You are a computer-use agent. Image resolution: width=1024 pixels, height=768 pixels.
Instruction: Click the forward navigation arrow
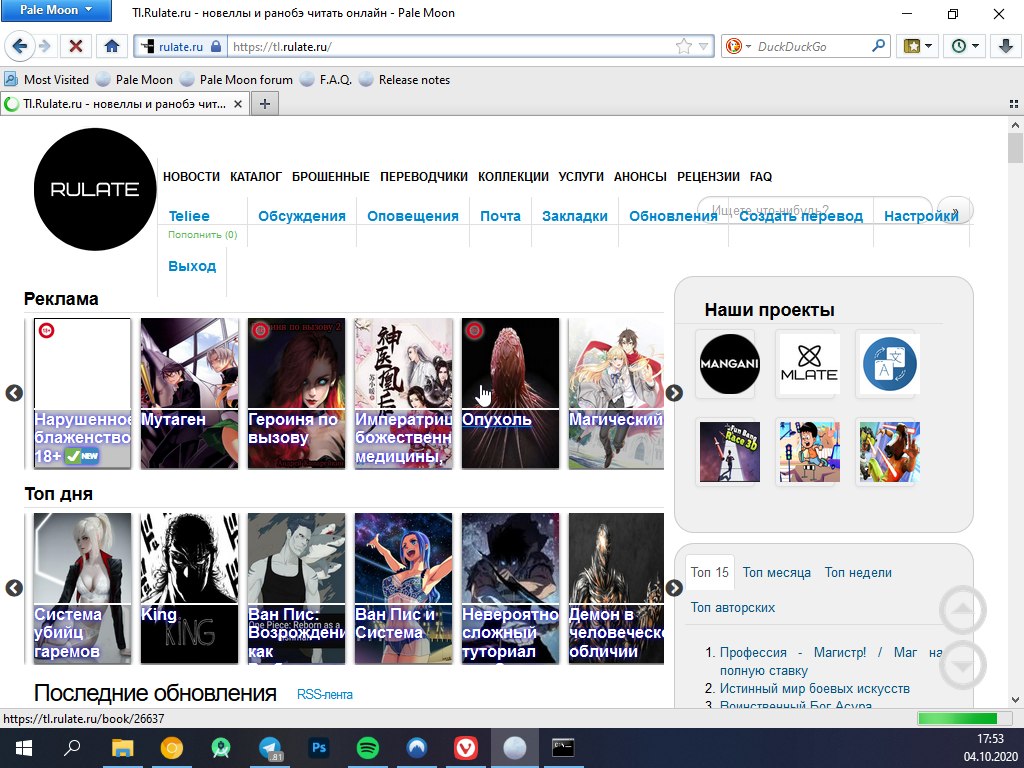click(x=44, y=46)
